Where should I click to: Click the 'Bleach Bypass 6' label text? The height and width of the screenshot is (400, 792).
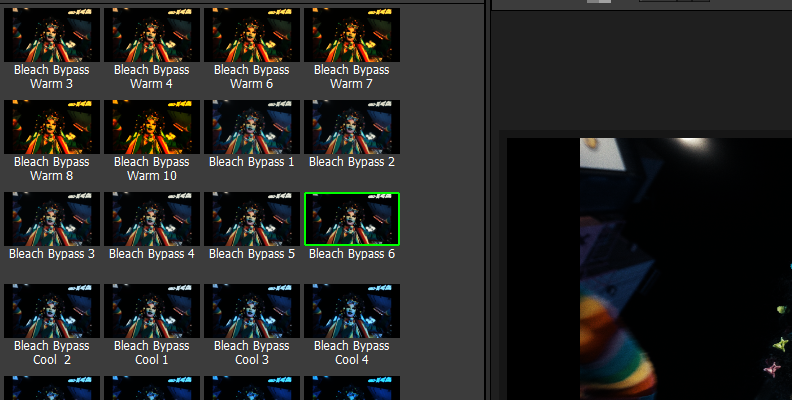coord(352,254)
